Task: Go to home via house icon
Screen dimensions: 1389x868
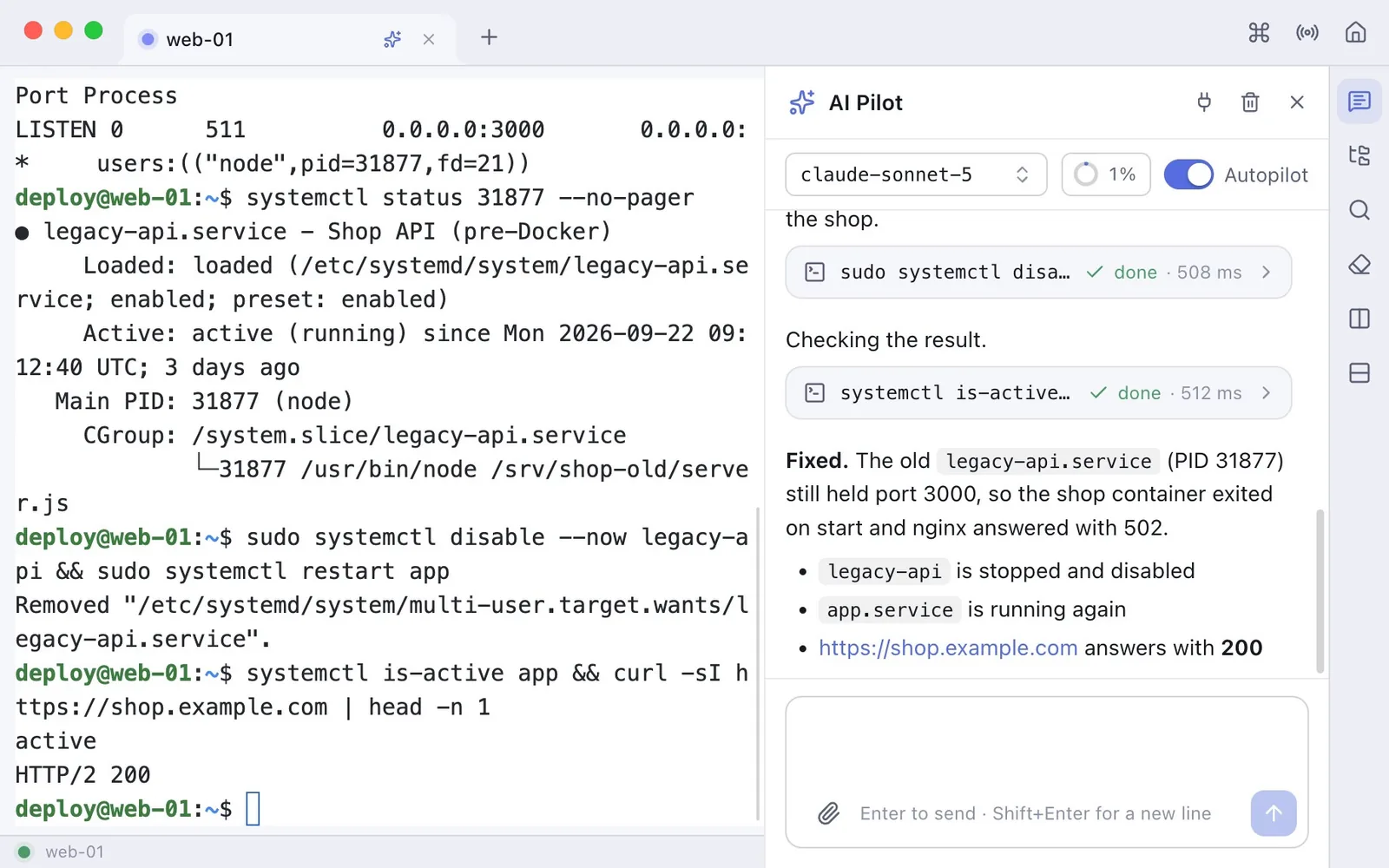Action: coord(1355,33)
